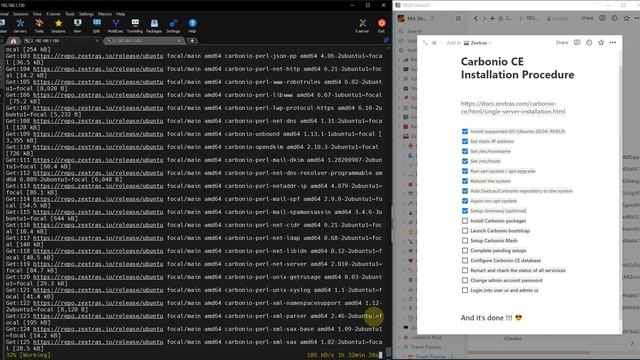
Task: Check Complete pending setups
Action: tap(464, 251)
